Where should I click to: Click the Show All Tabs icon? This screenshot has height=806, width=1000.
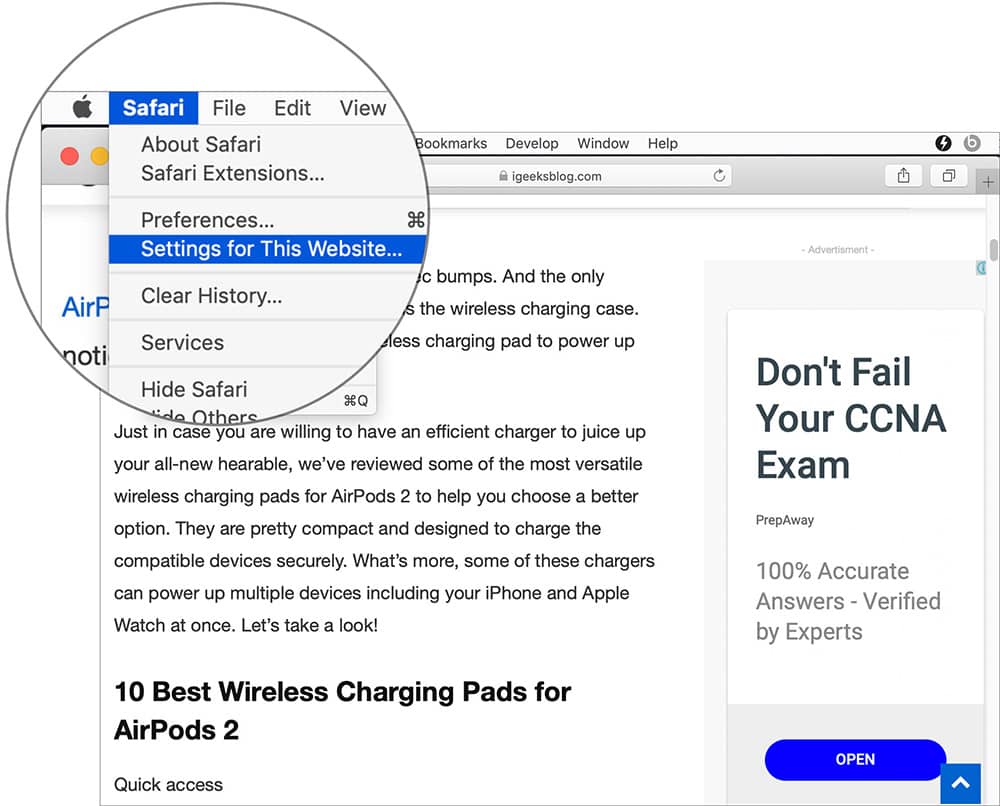coord(948,175)
